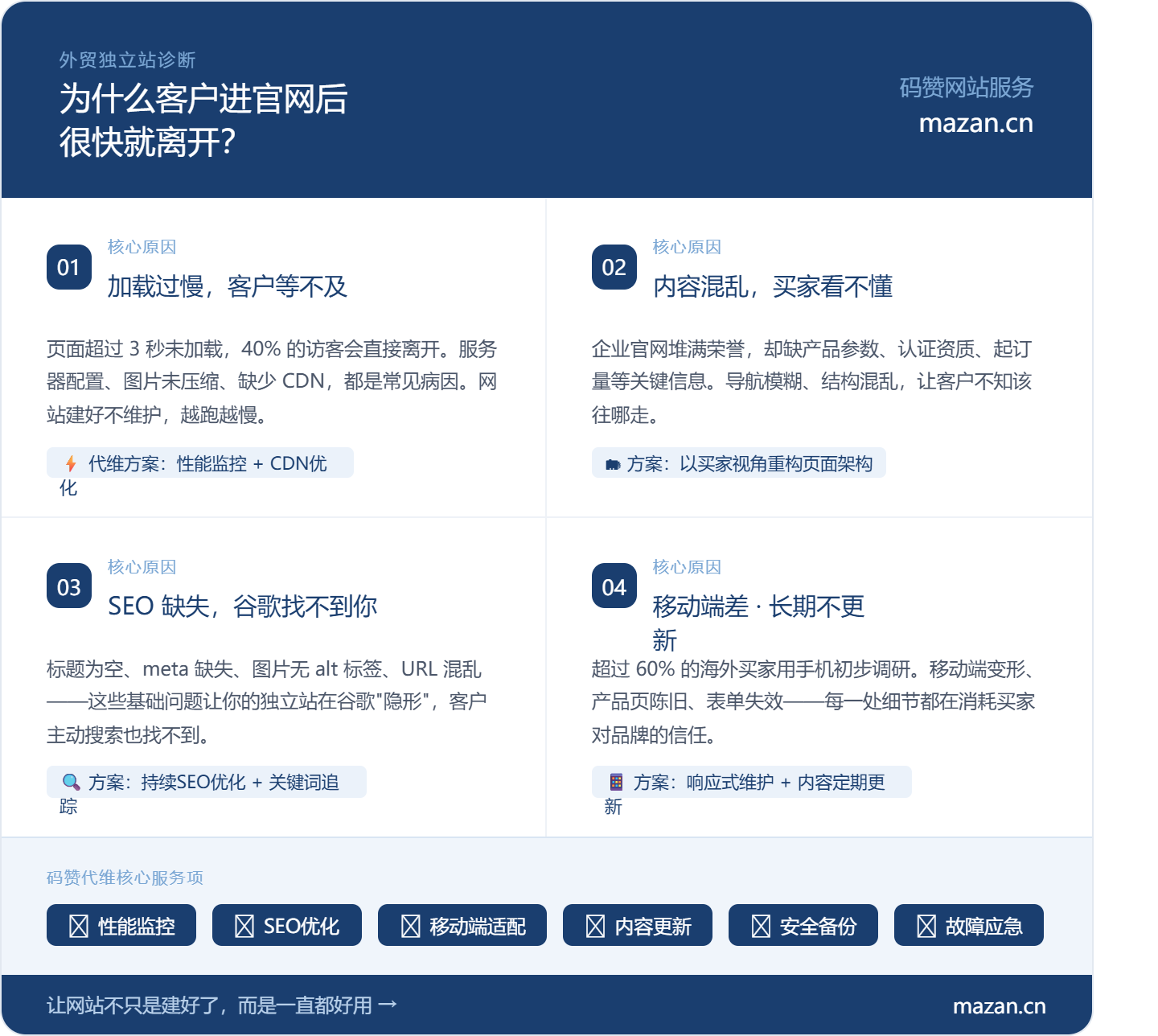Screen dimensions: 1158x1036
Task: Select the SEO优化 service button
Action: pos(287,925)
